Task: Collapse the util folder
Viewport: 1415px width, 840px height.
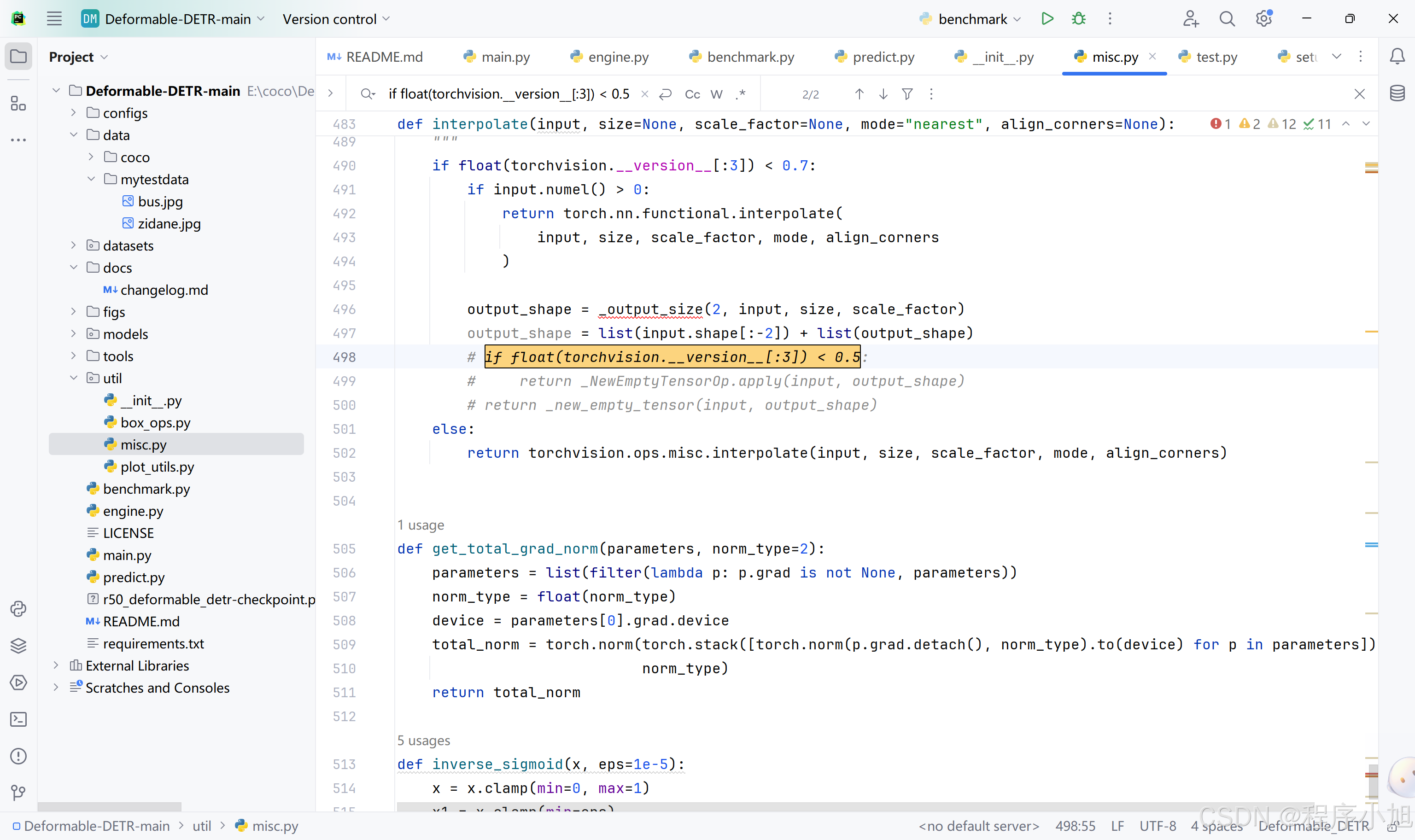Action: (74, 378)
